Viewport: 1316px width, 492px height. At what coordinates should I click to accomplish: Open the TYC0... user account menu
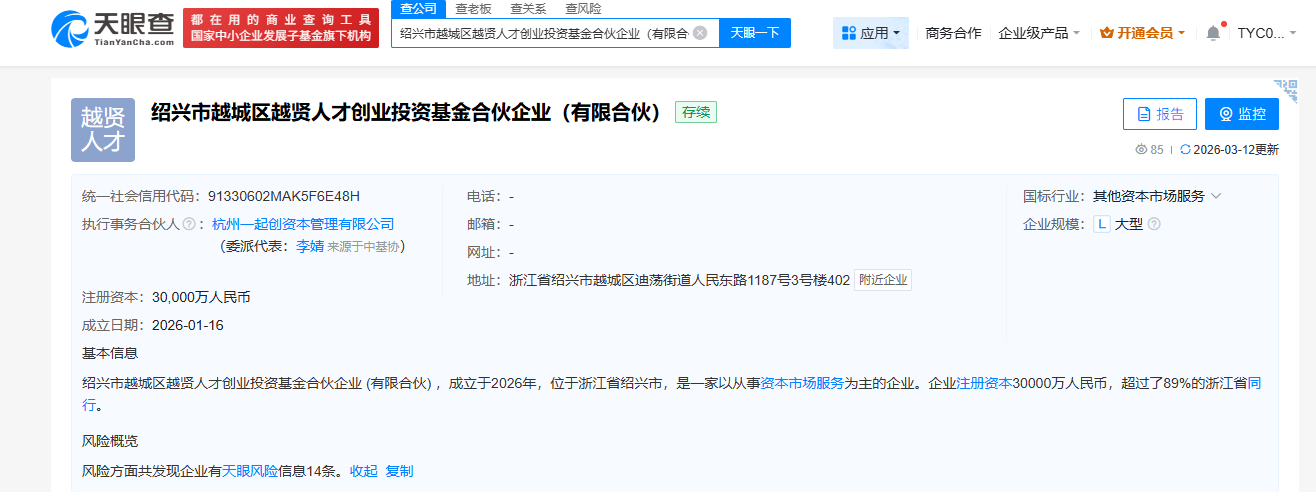tap(1267, 33)
